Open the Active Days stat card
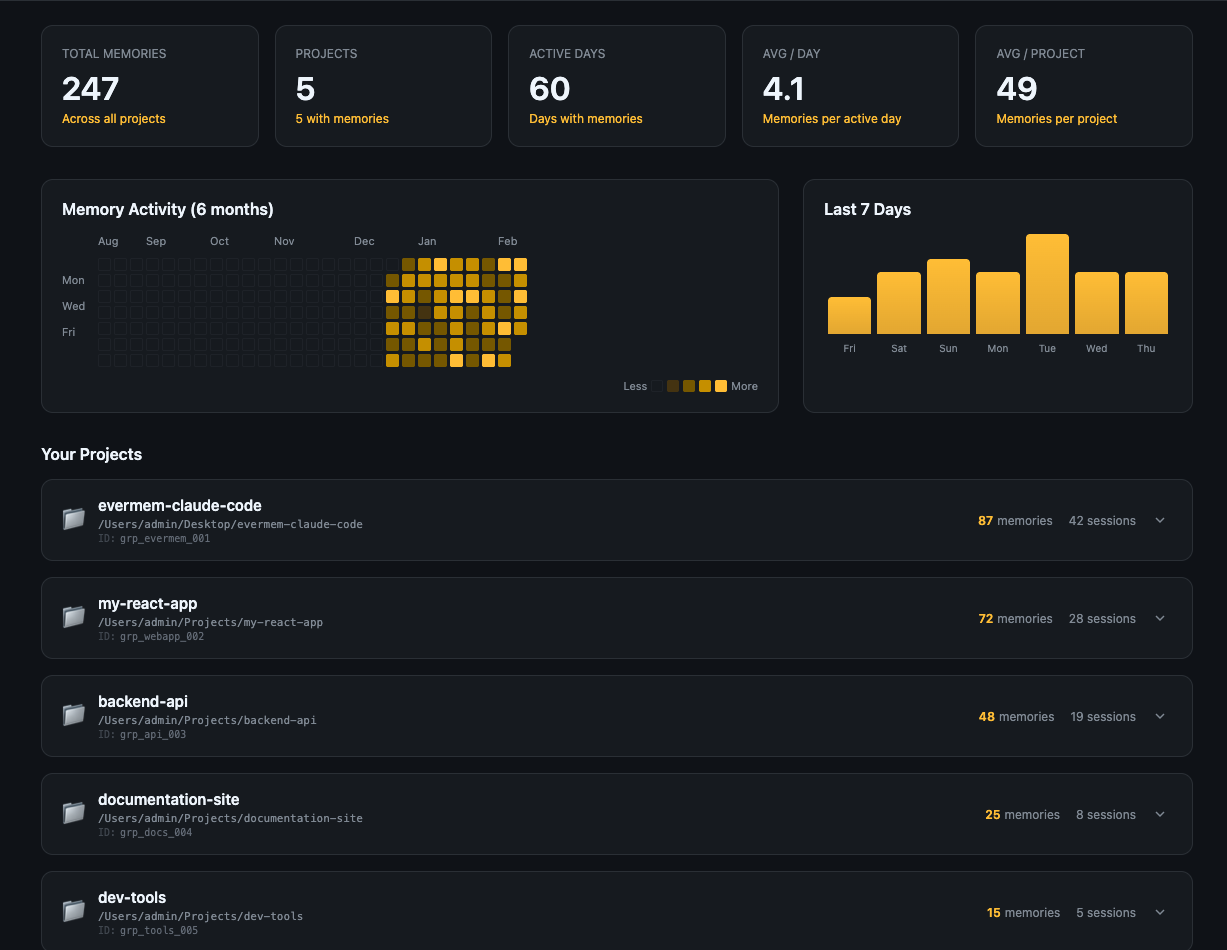The image size is (1227, 950). coord(617,86)
